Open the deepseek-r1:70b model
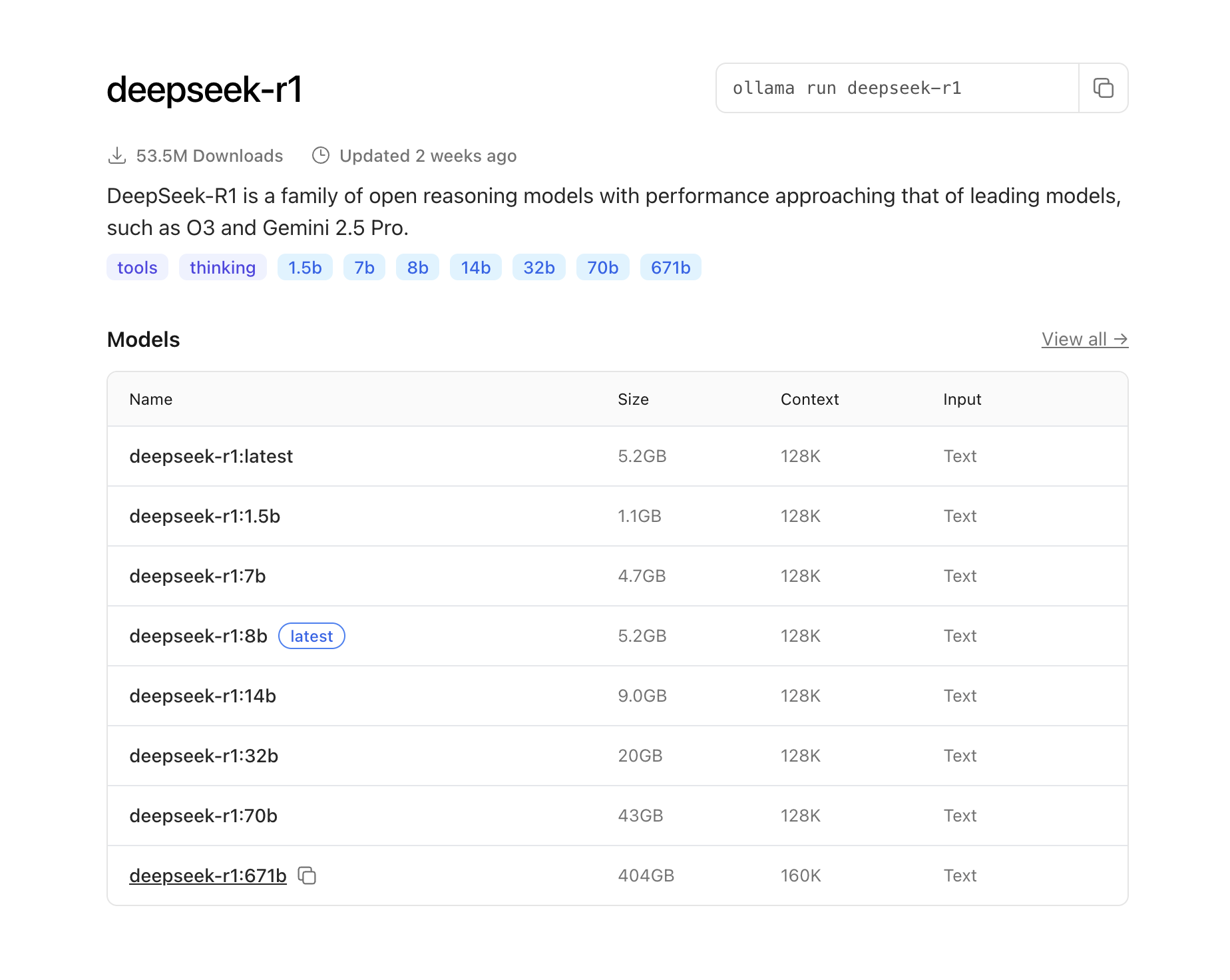This screenshot has width=1230, height=980. click(x=204, y=816)
